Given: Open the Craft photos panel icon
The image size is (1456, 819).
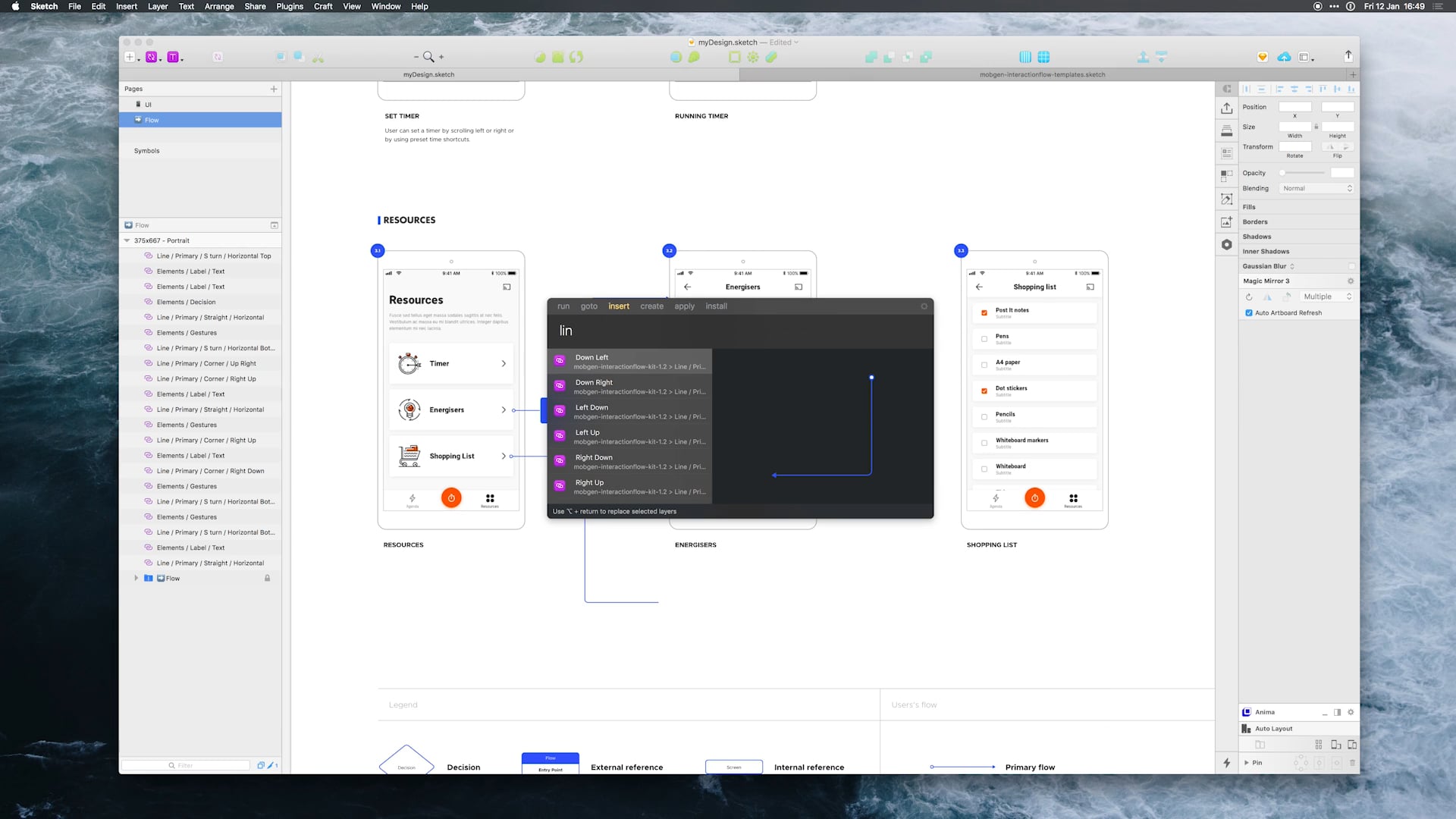Looking at the screenshot, I should [x=1227, y=221].
